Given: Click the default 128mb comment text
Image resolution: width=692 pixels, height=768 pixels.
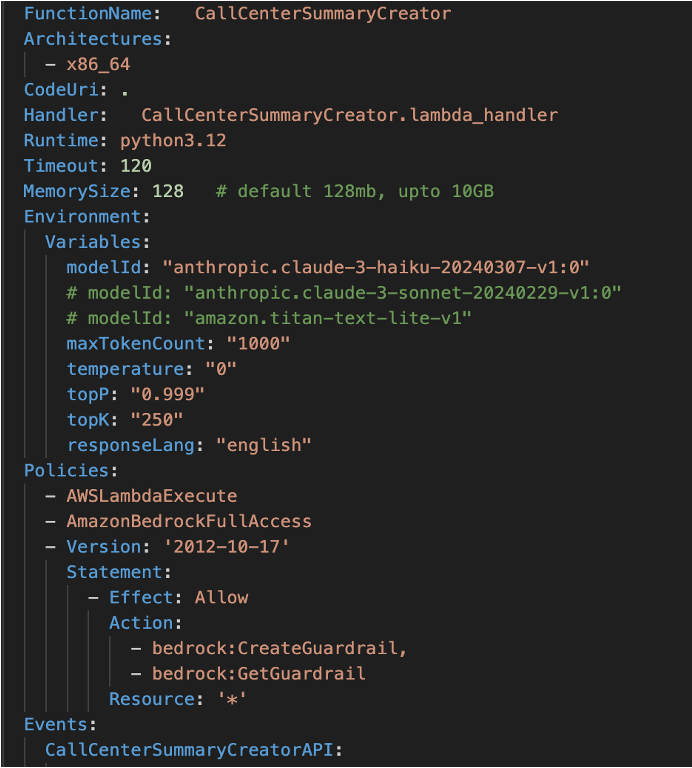Looking at the screenshot, I should [355, 191].
